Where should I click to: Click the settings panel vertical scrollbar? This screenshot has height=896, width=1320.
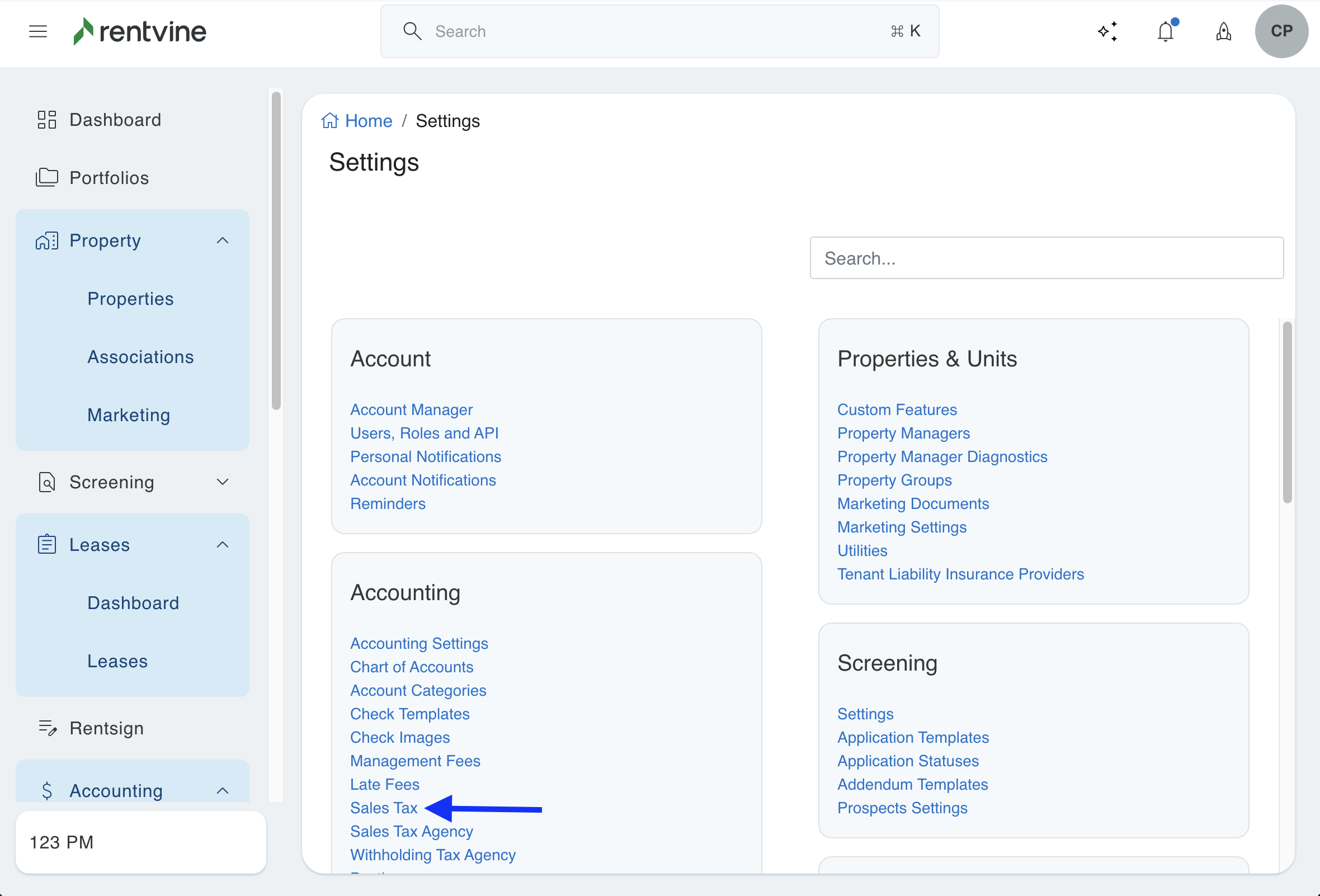(x=1286, y=412)
